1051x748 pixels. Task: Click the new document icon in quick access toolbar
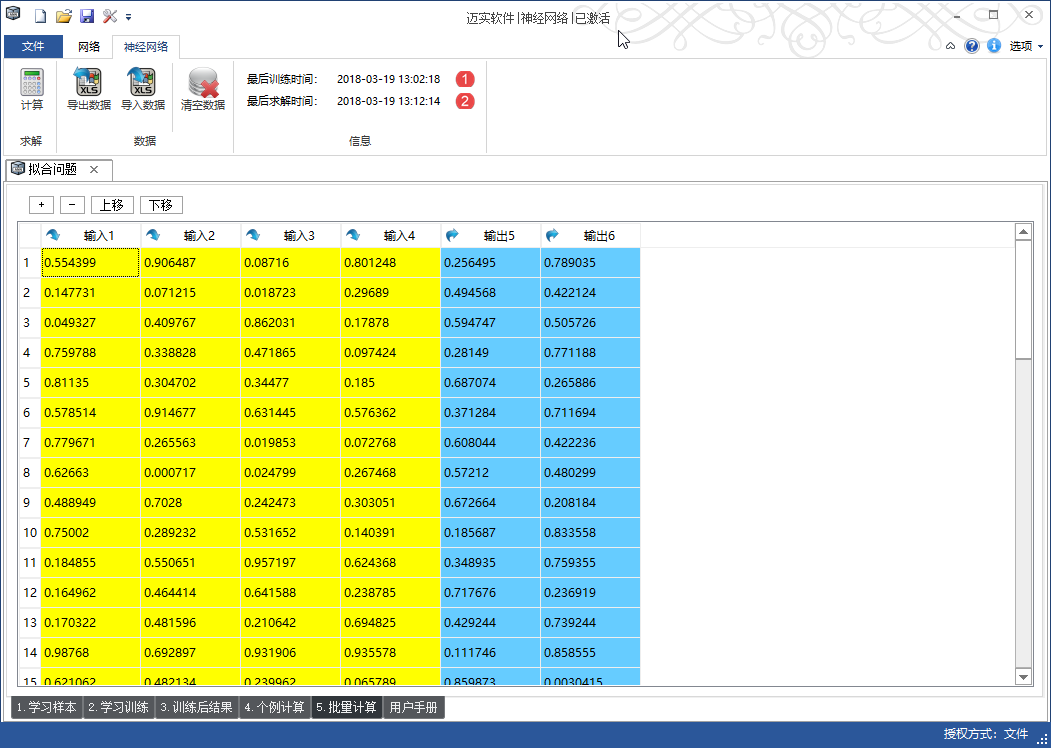41,16
